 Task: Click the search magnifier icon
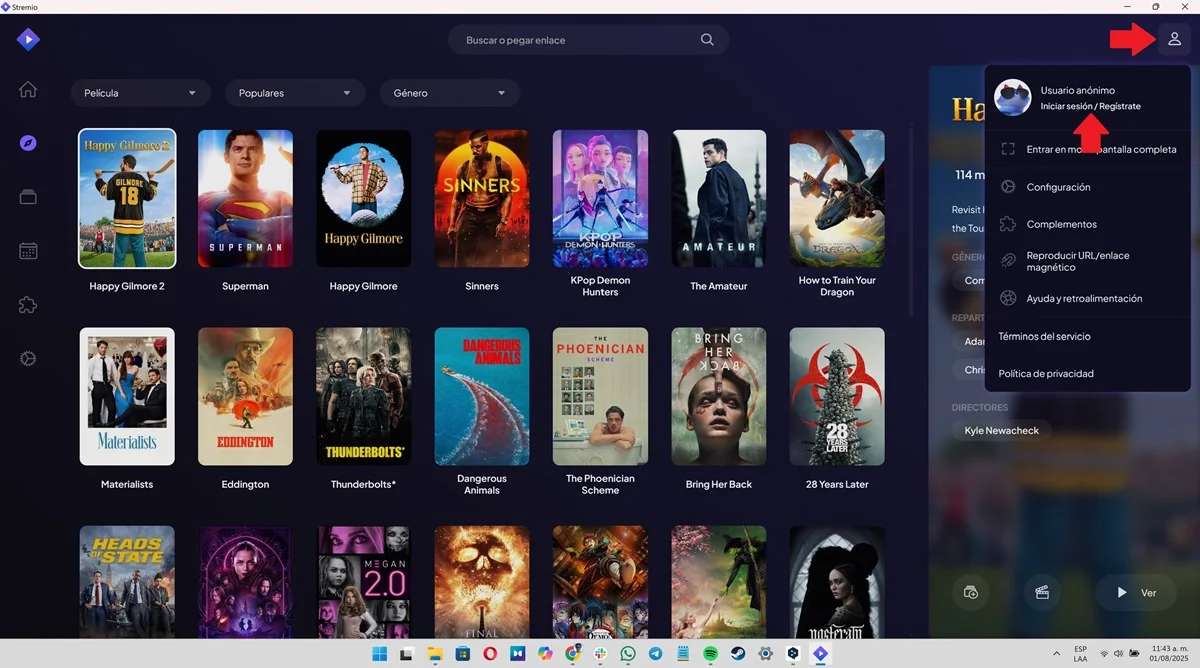pyautogui.click(x=707, y=40)
